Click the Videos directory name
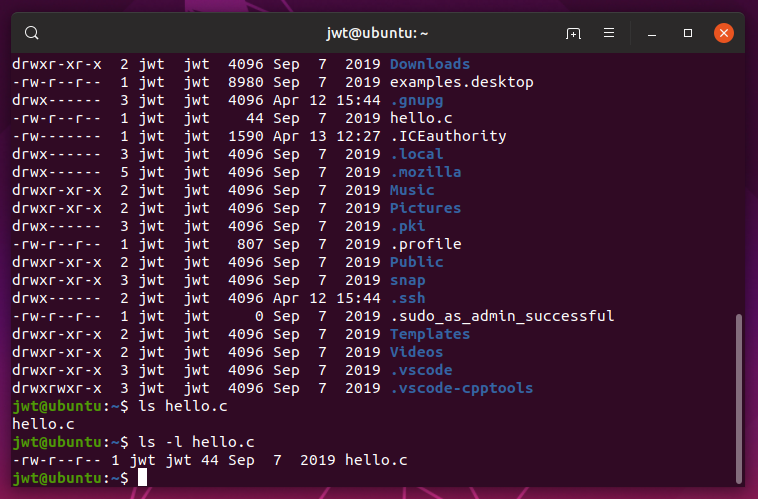The height and width of the screenshot is (499, 758). (x=416, y=352)
